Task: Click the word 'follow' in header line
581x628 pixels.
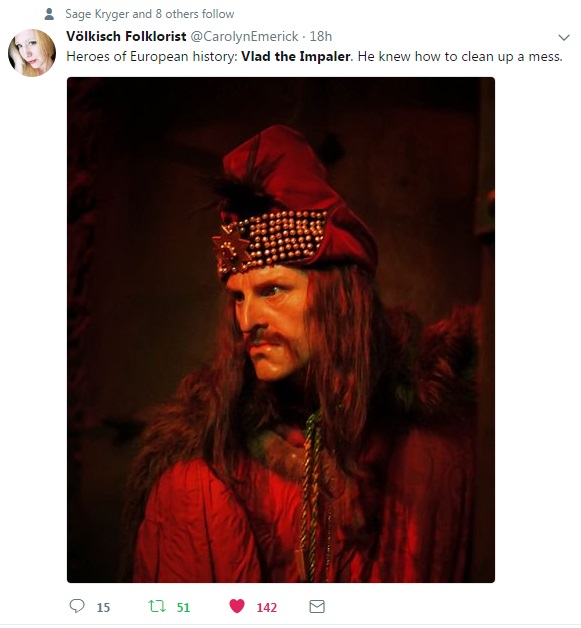Action: (218, 14)
